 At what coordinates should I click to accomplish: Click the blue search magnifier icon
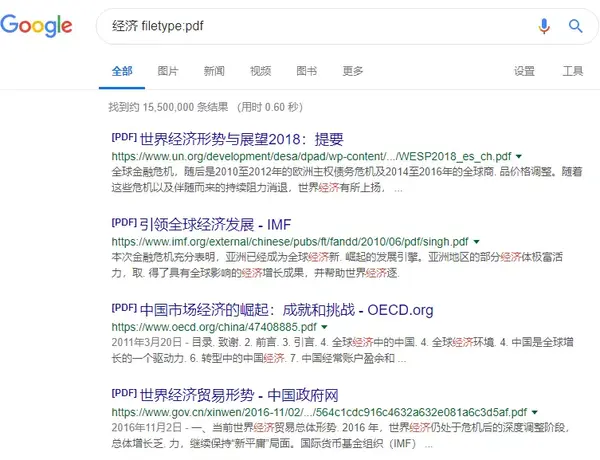[575, 26]
